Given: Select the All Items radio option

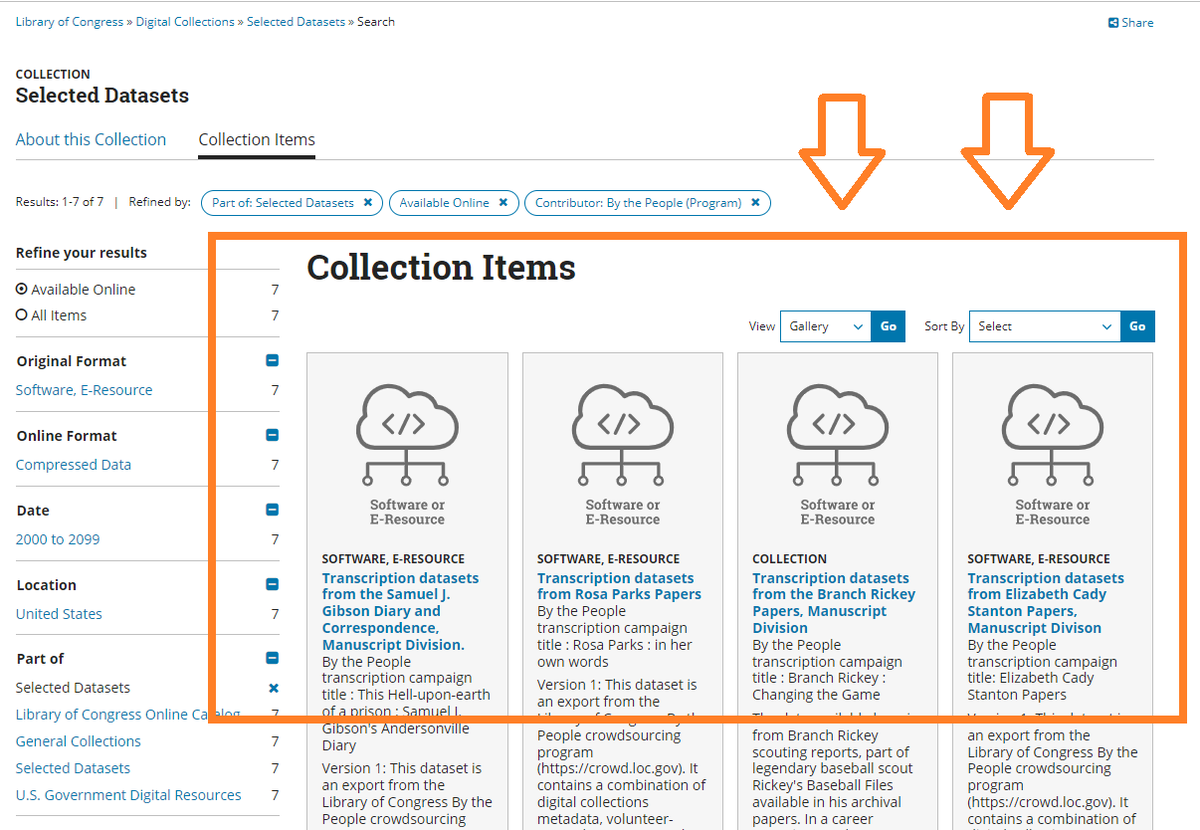Looking at the screenshot, I should pyautogui.click(x=22, y=315).
